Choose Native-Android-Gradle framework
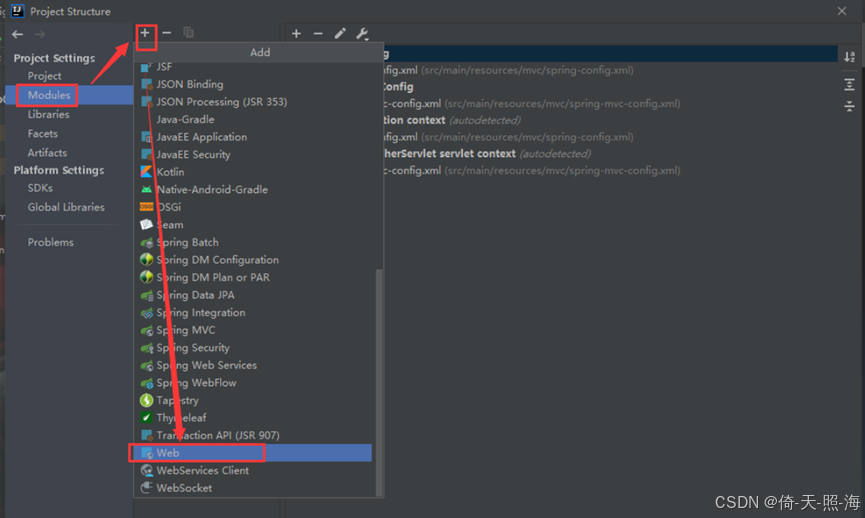This screenshot has width=865, height=518. pyautogui.click(x=254, y=190)
